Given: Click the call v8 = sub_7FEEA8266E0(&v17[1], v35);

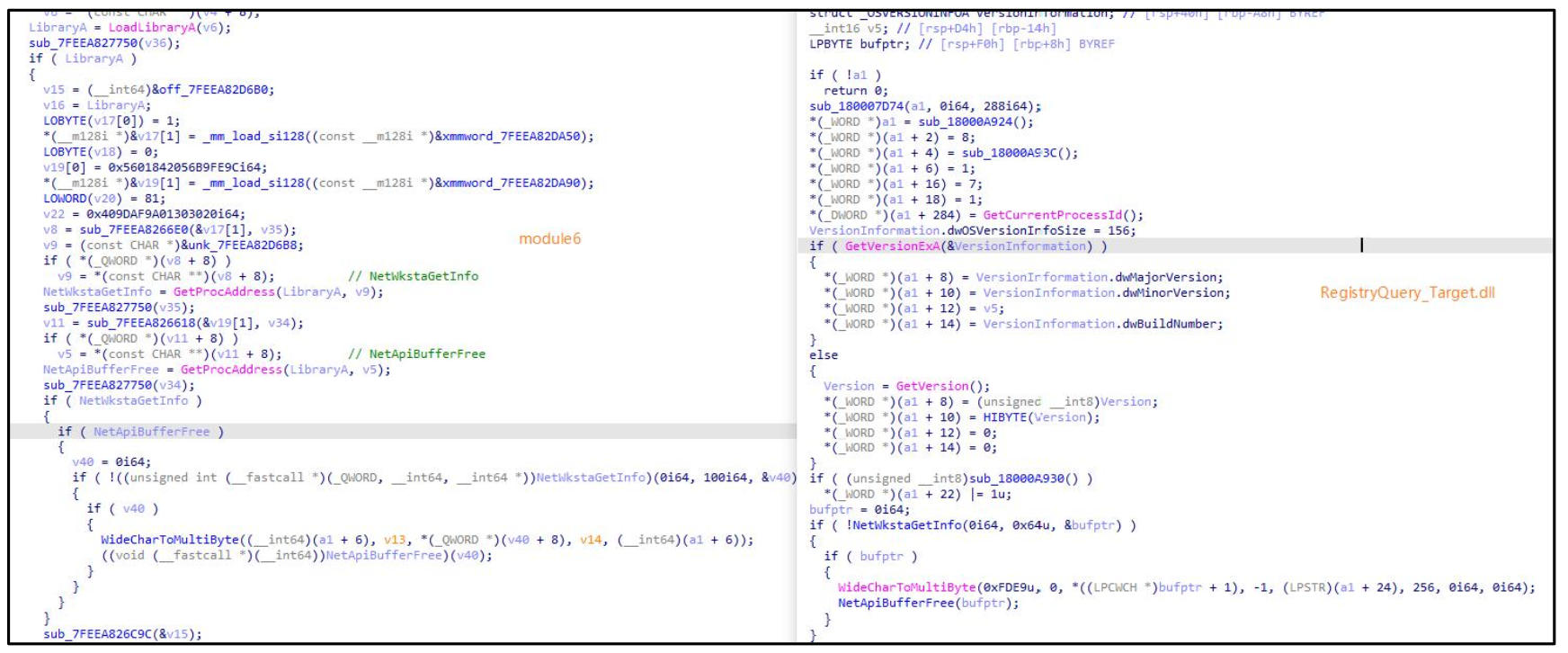Looking at the screenshot, I should point(169,229).
